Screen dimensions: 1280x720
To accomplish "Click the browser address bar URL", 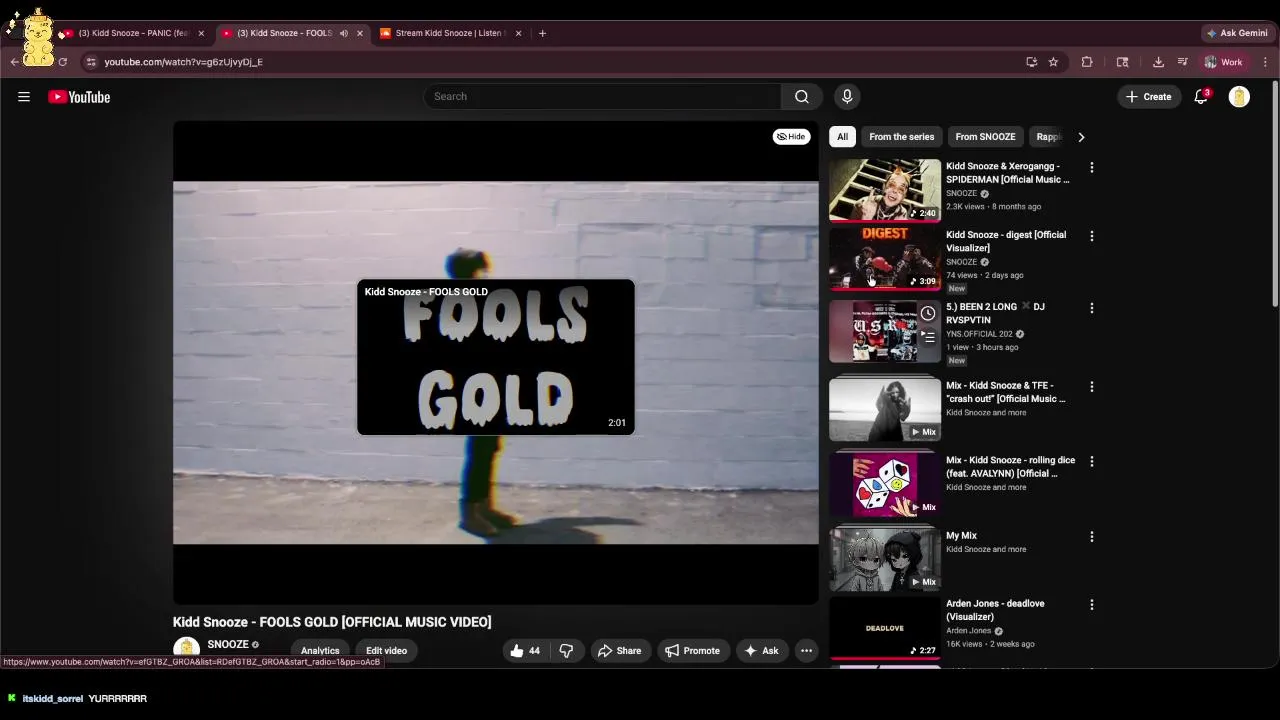I will [x=184, y=62].
